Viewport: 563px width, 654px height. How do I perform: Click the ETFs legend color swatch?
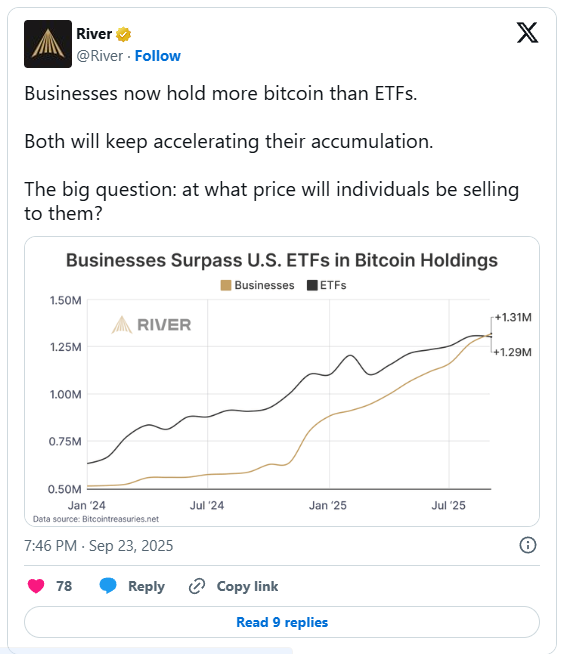click(312, 285)
